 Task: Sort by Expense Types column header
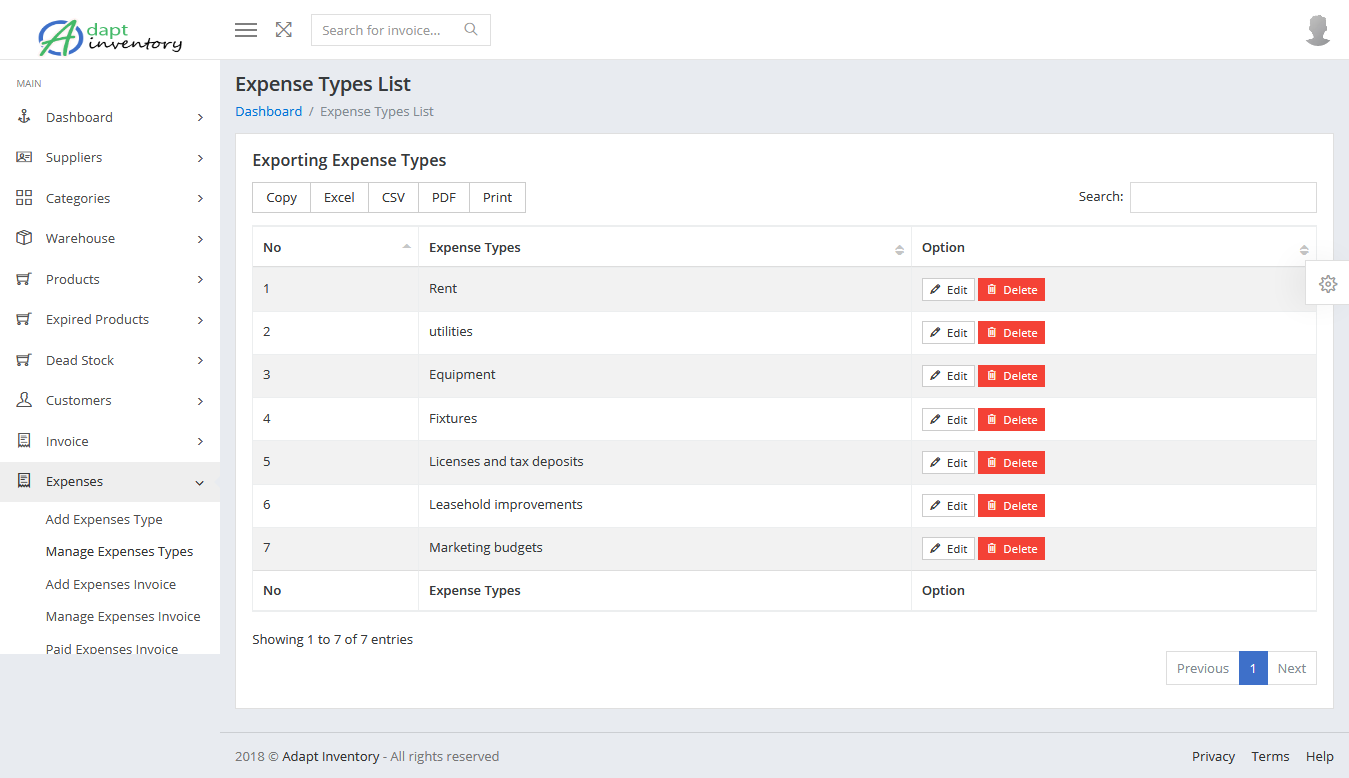coord(664,247)
